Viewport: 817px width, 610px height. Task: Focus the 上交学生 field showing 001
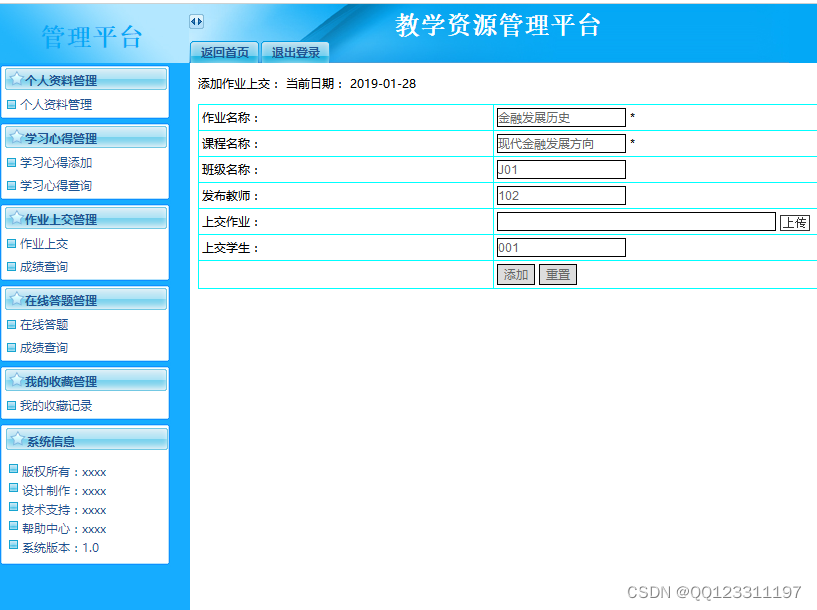point(561,247)
